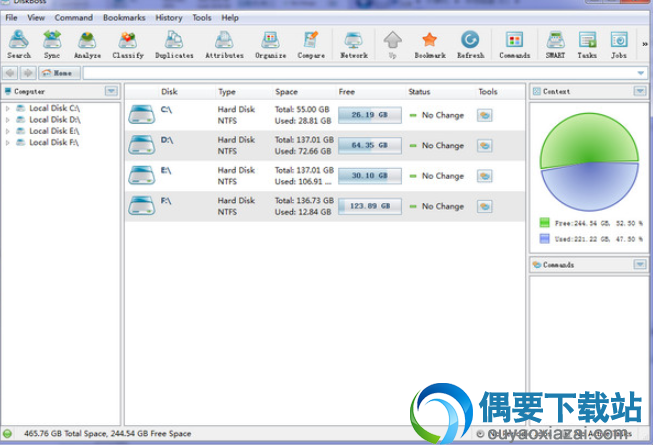Open the Analyze tool
Screen dimensions: 653x445
click(87, 44)
